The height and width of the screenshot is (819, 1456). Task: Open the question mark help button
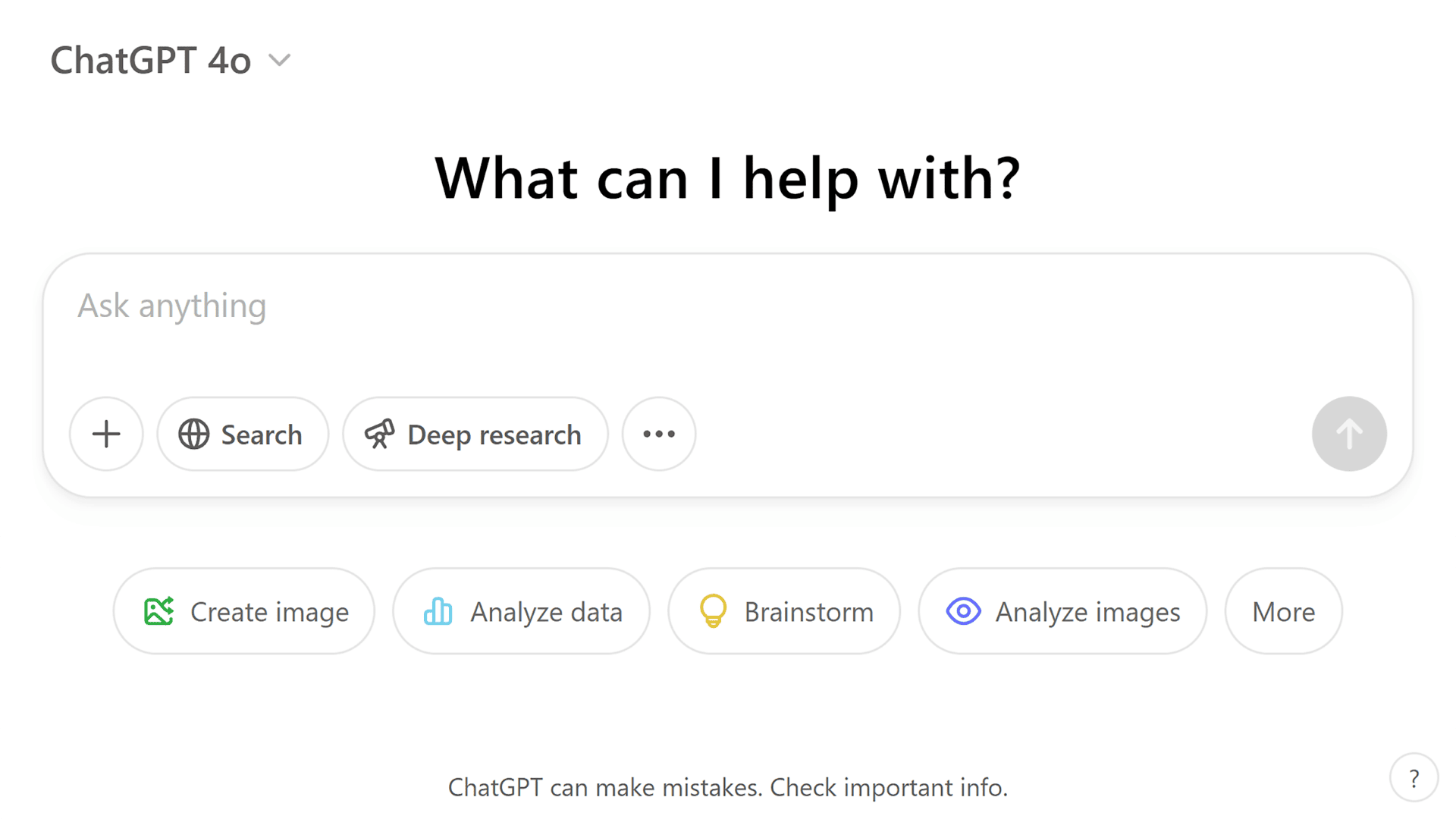[x=1414, y=778]
